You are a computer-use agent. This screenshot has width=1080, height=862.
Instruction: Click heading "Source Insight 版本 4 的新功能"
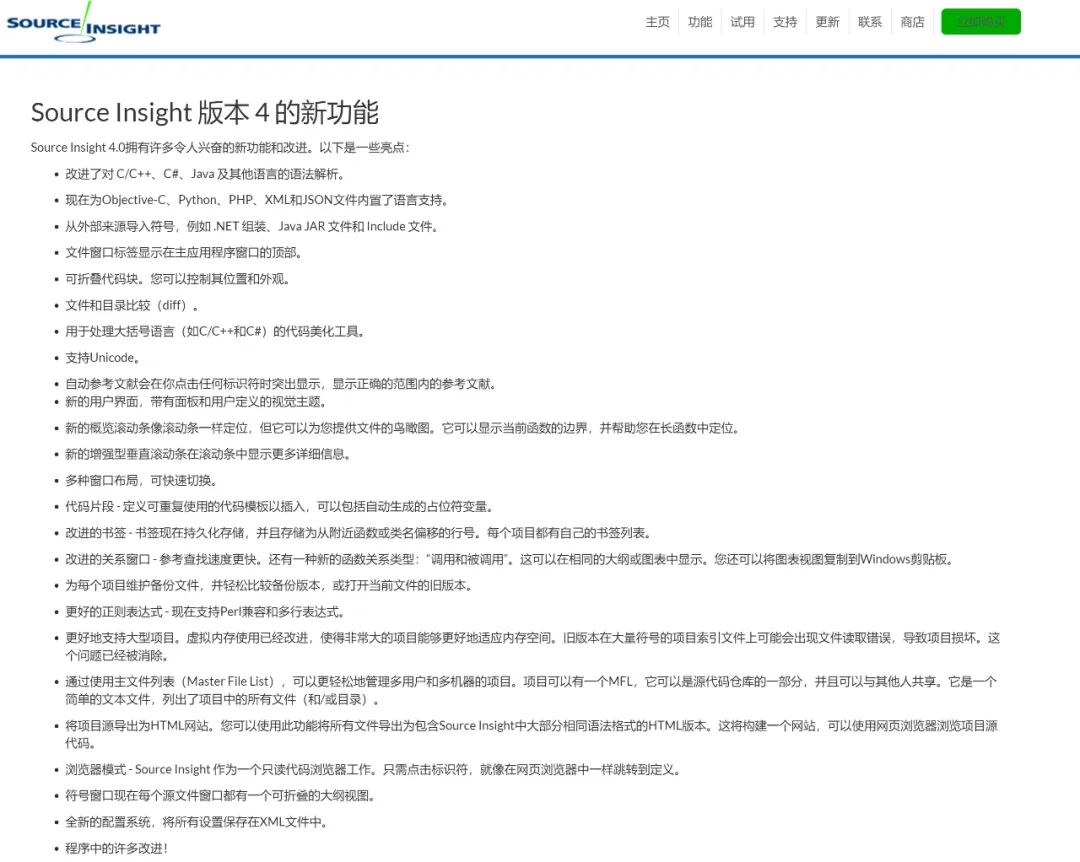205,112
